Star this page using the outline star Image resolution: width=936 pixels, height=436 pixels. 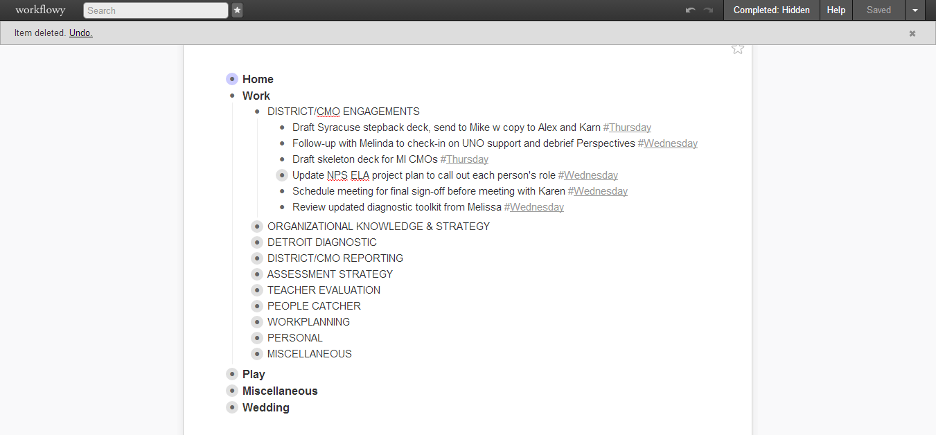pyautogui.click(x=738, y=47)
